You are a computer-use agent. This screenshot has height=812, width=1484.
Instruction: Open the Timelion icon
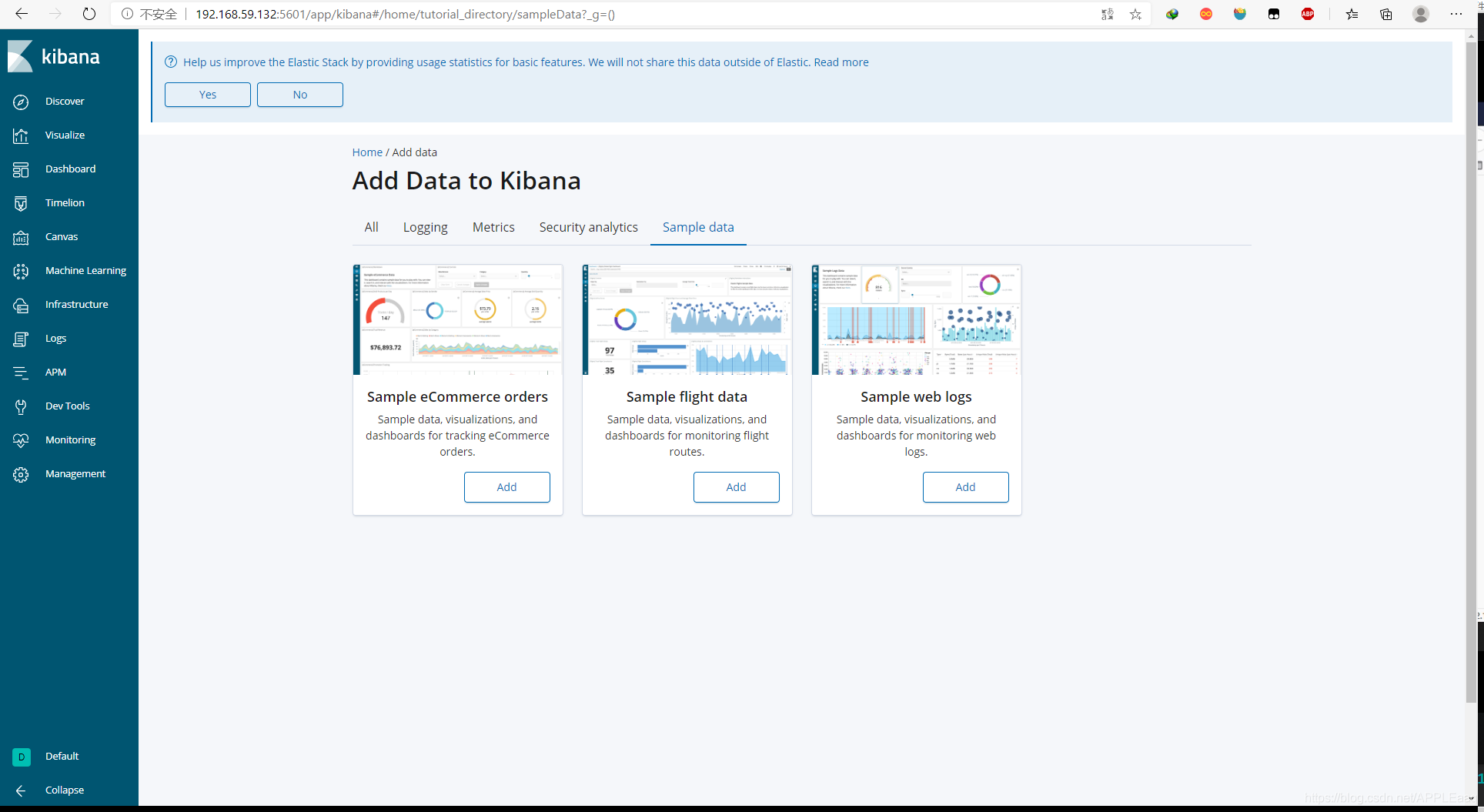[x=21, y=203]
